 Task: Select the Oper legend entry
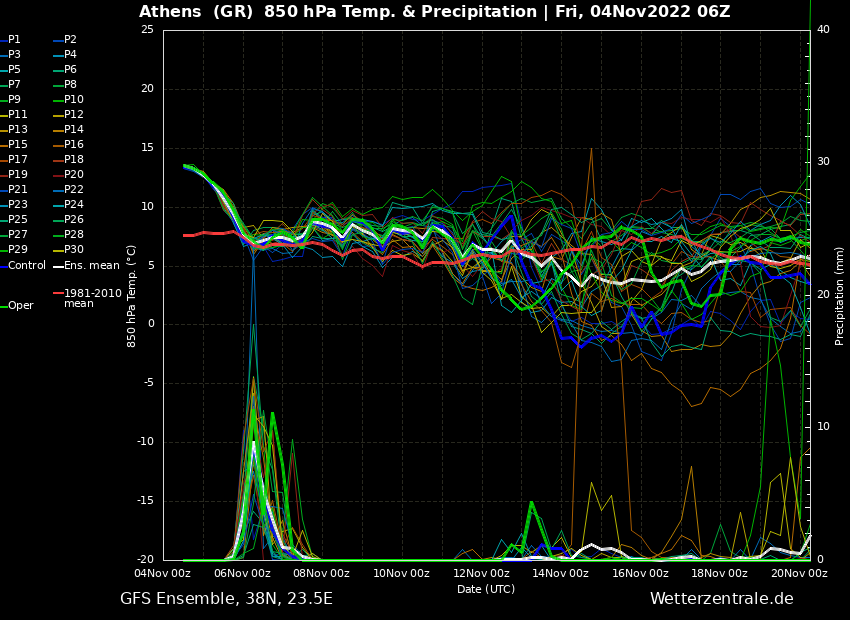point(17,306)
